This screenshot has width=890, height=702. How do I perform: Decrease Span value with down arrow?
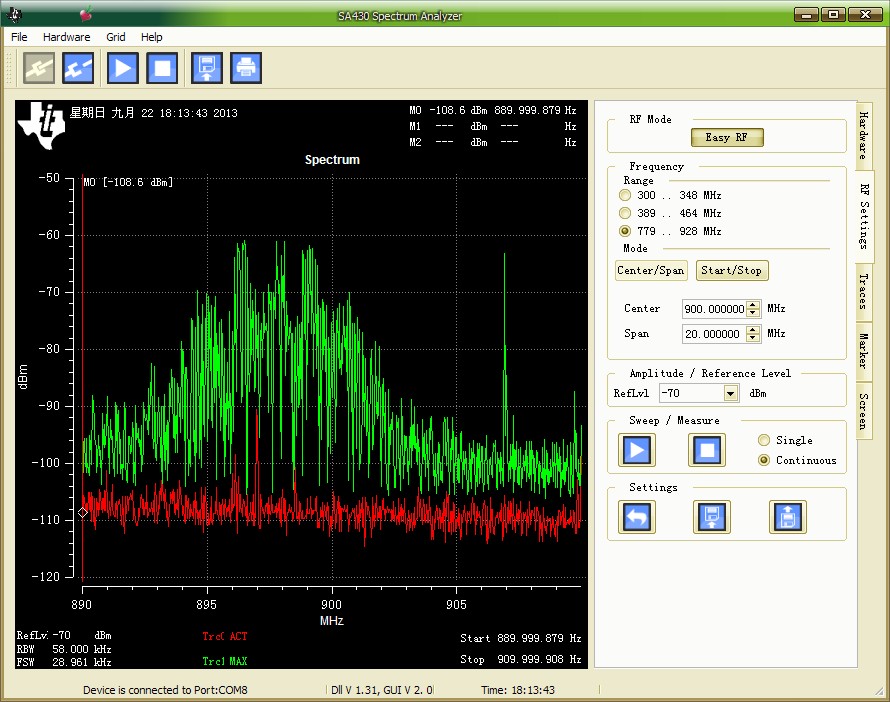tap(754, 338)
